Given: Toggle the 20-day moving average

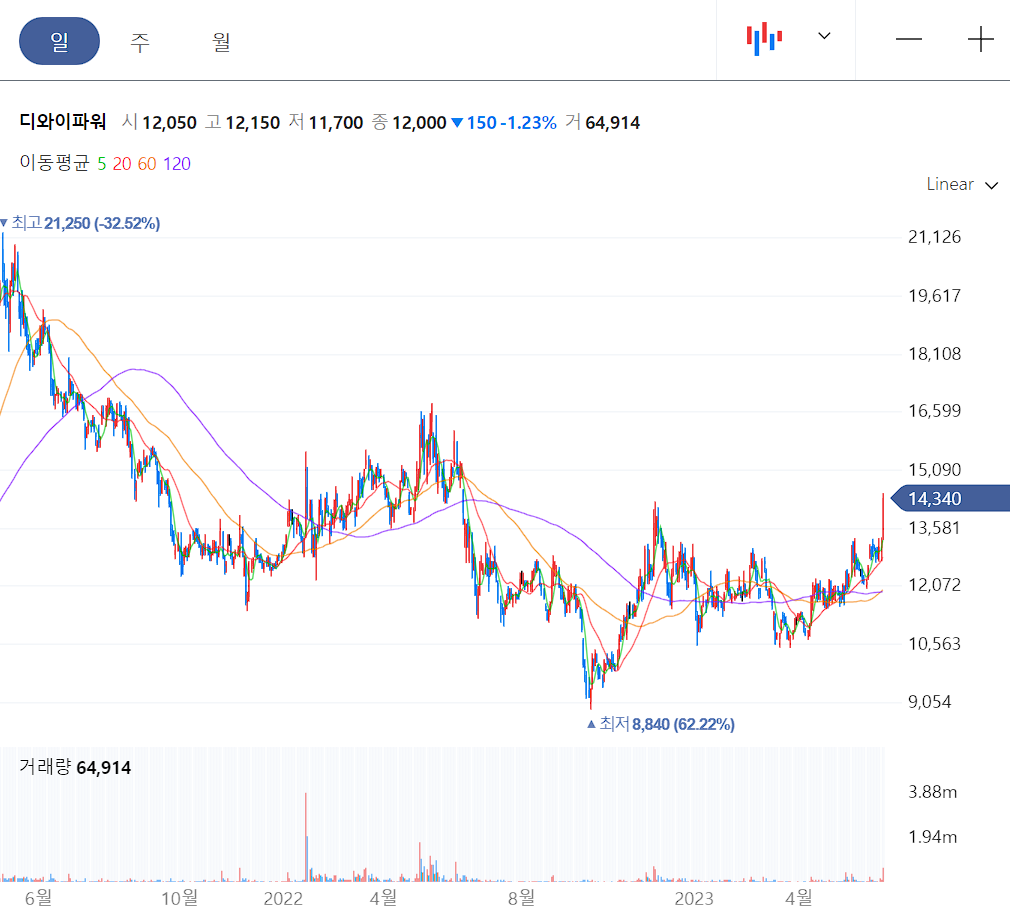Looking at the screenshot, I should coord(122,164).
